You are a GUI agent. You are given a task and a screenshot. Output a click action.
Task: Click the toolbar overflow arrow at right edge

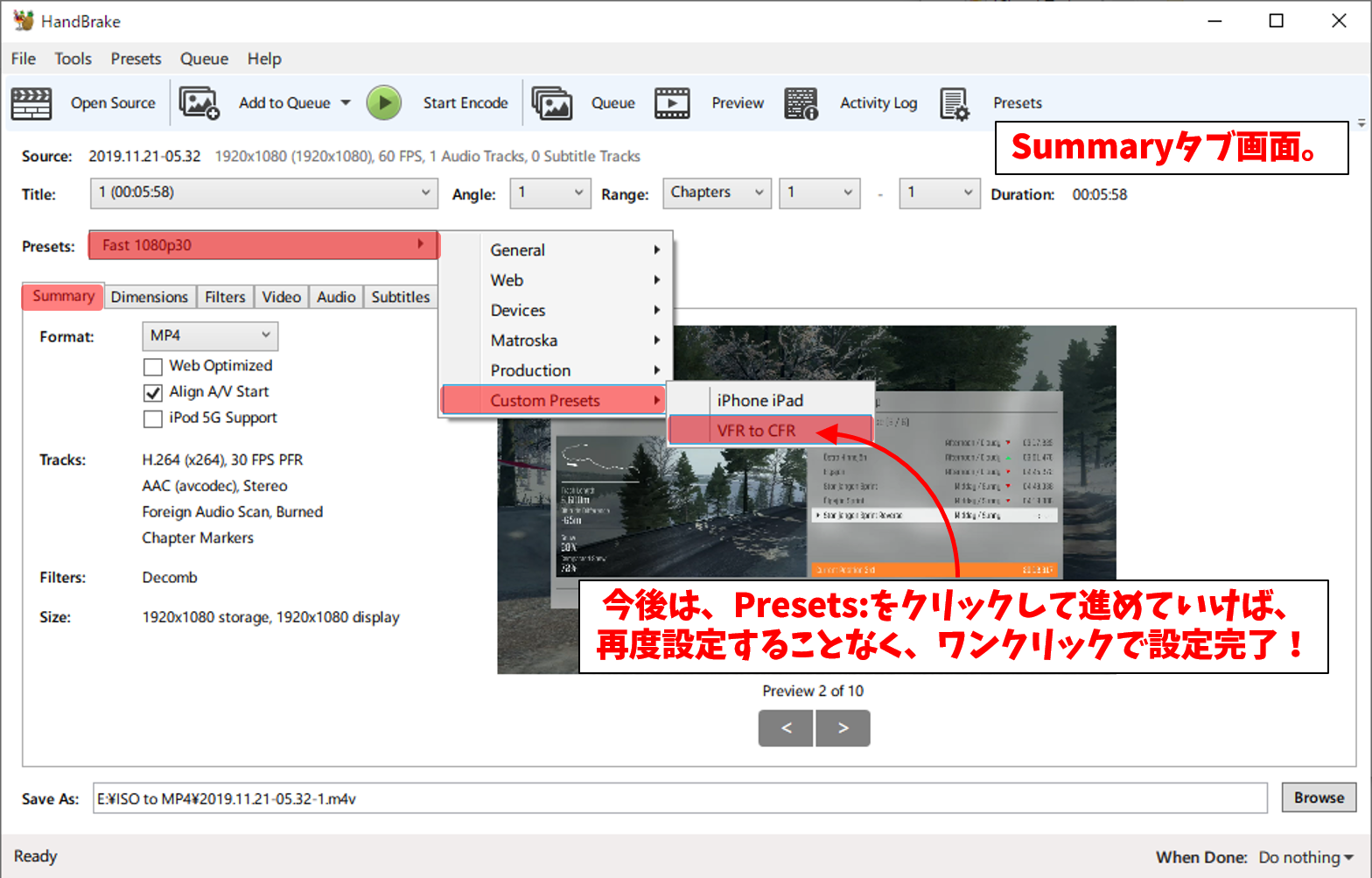[1361, 124]
